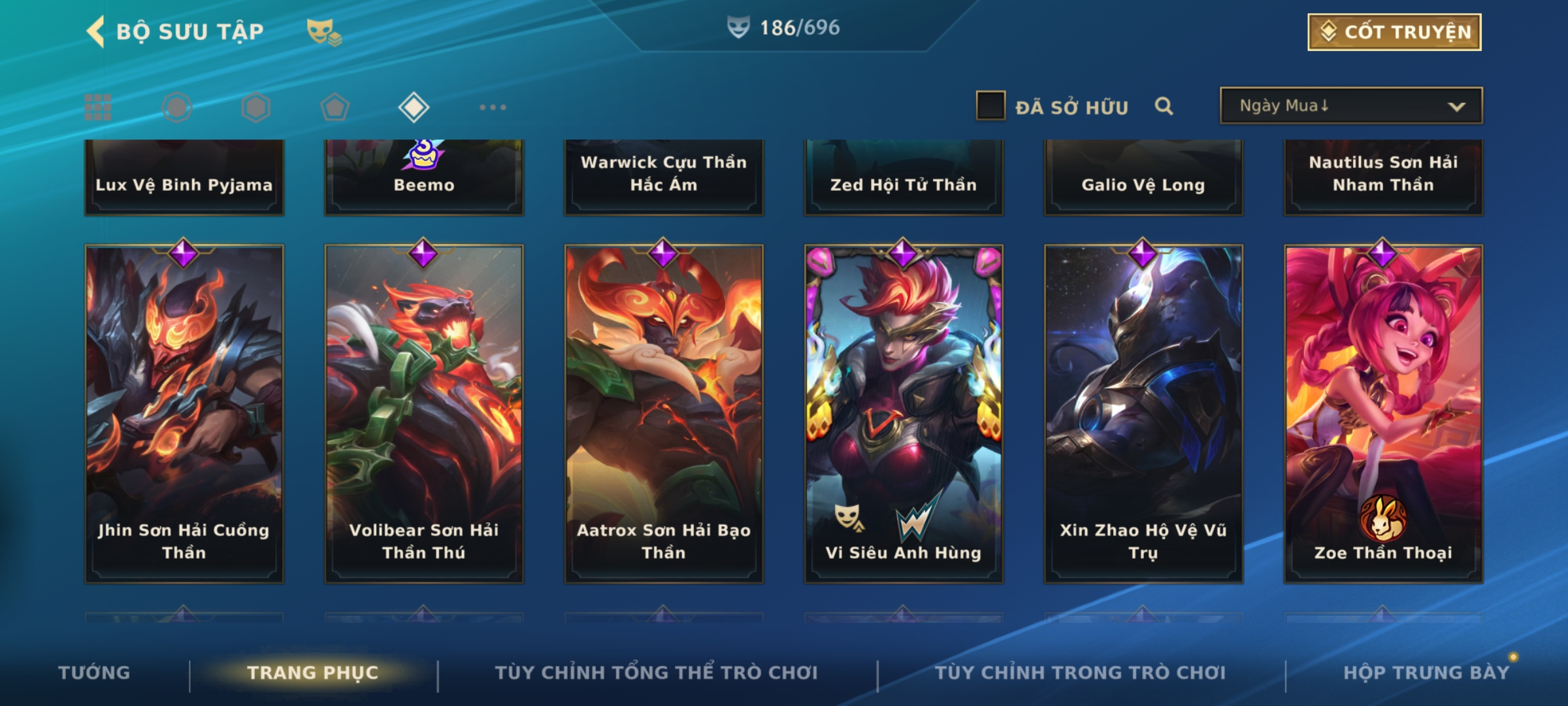1568x706 pixels.
Task: Select Tùy Chỉnh Tổng Thể Trò Chơi tab
Action: coord(656,672)
